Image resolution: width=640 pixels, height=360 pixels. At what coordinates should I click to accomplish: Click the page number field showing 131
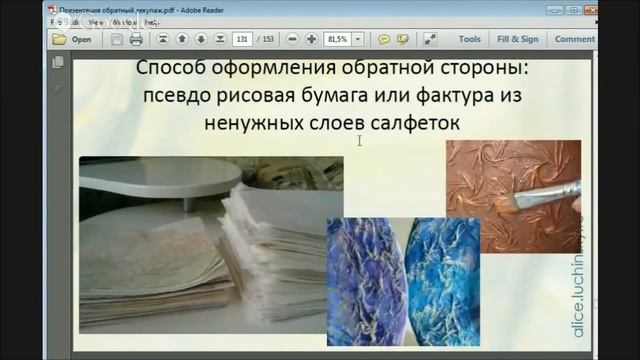[242, 39]
